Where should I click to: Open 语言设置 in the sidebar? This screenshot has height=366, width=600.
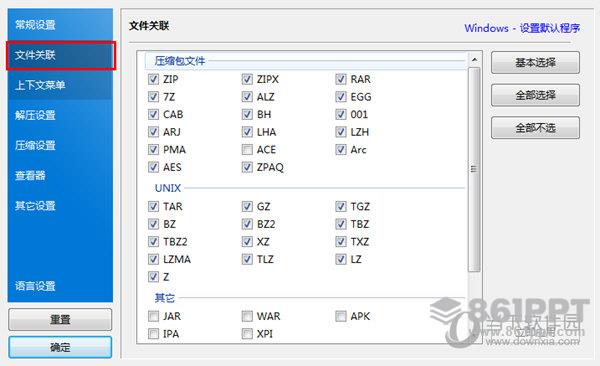click(x=60, y=286)
